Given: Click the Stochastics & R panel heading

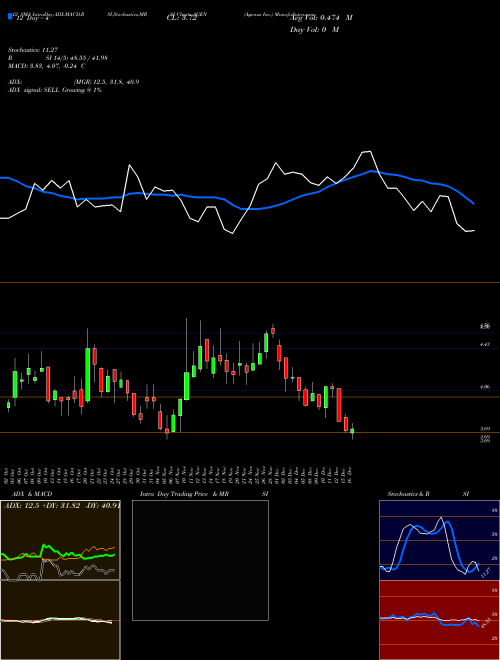Looking at the screenshot, I should coord(409,494).
